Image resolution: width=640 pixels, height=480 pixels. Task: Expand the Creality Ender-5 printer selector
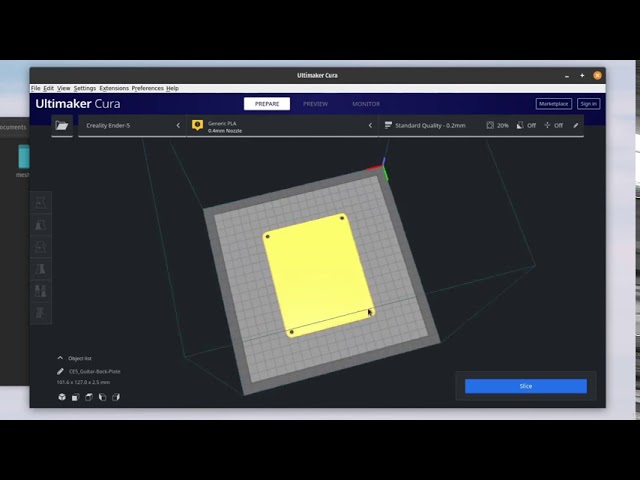pyautogui.click(x=132, y=125)
